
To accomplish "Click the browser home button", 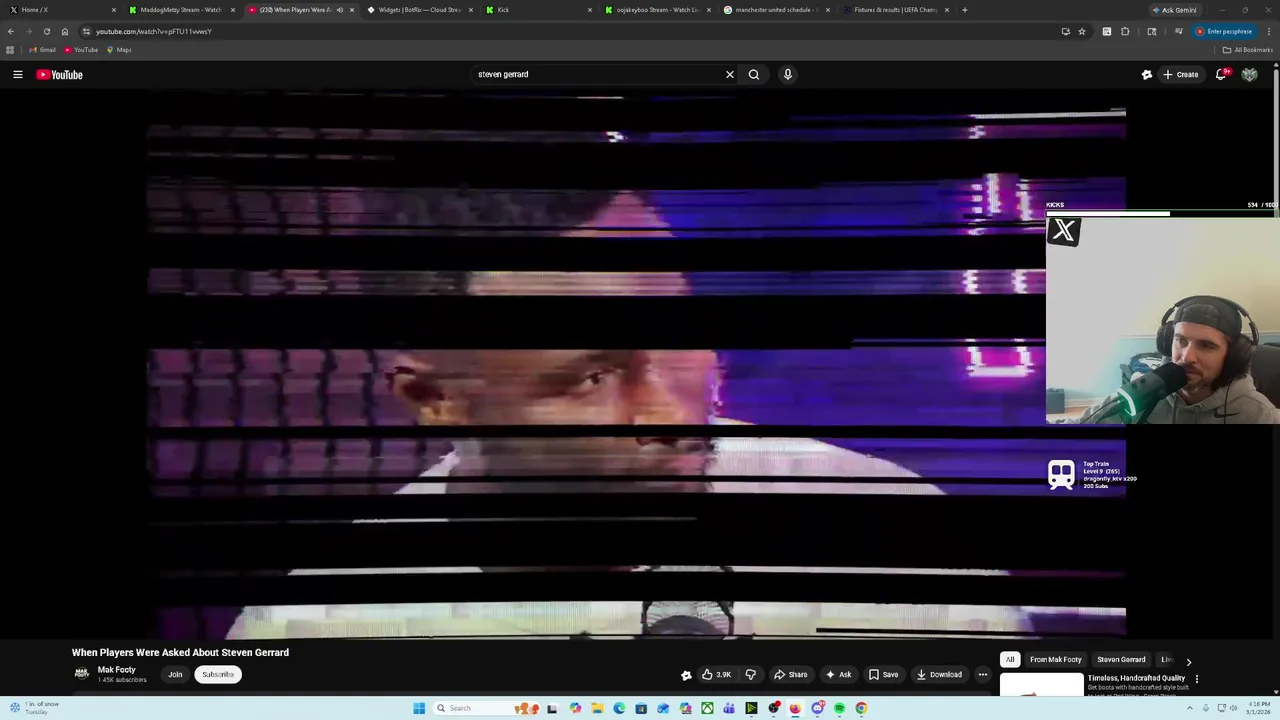I will point(65,31).
